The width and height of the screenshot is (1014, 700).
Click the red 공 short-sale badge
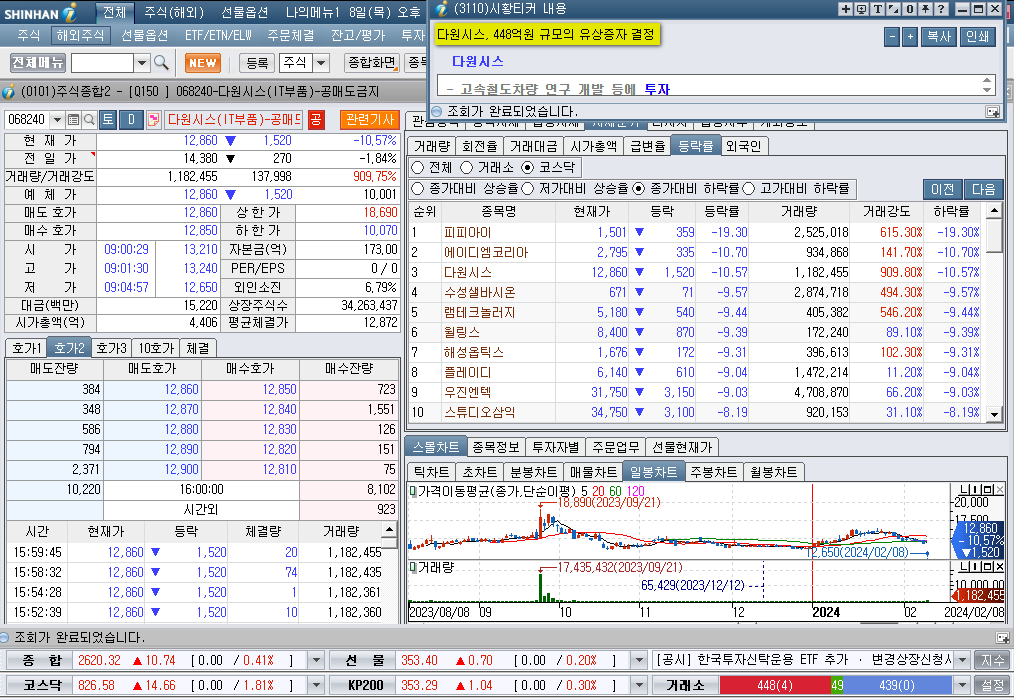(x=316, y=120)
